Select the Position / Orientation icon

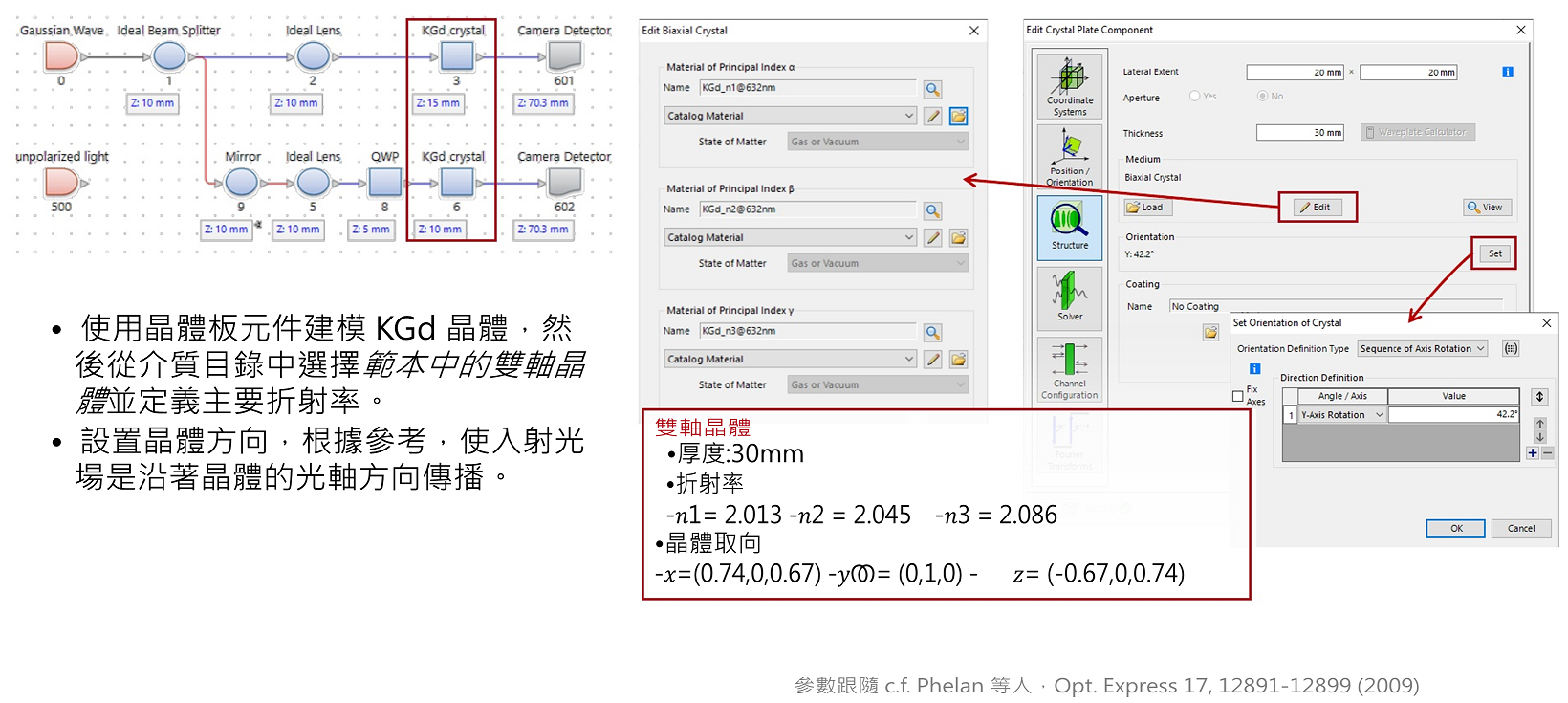point(1070,157)
